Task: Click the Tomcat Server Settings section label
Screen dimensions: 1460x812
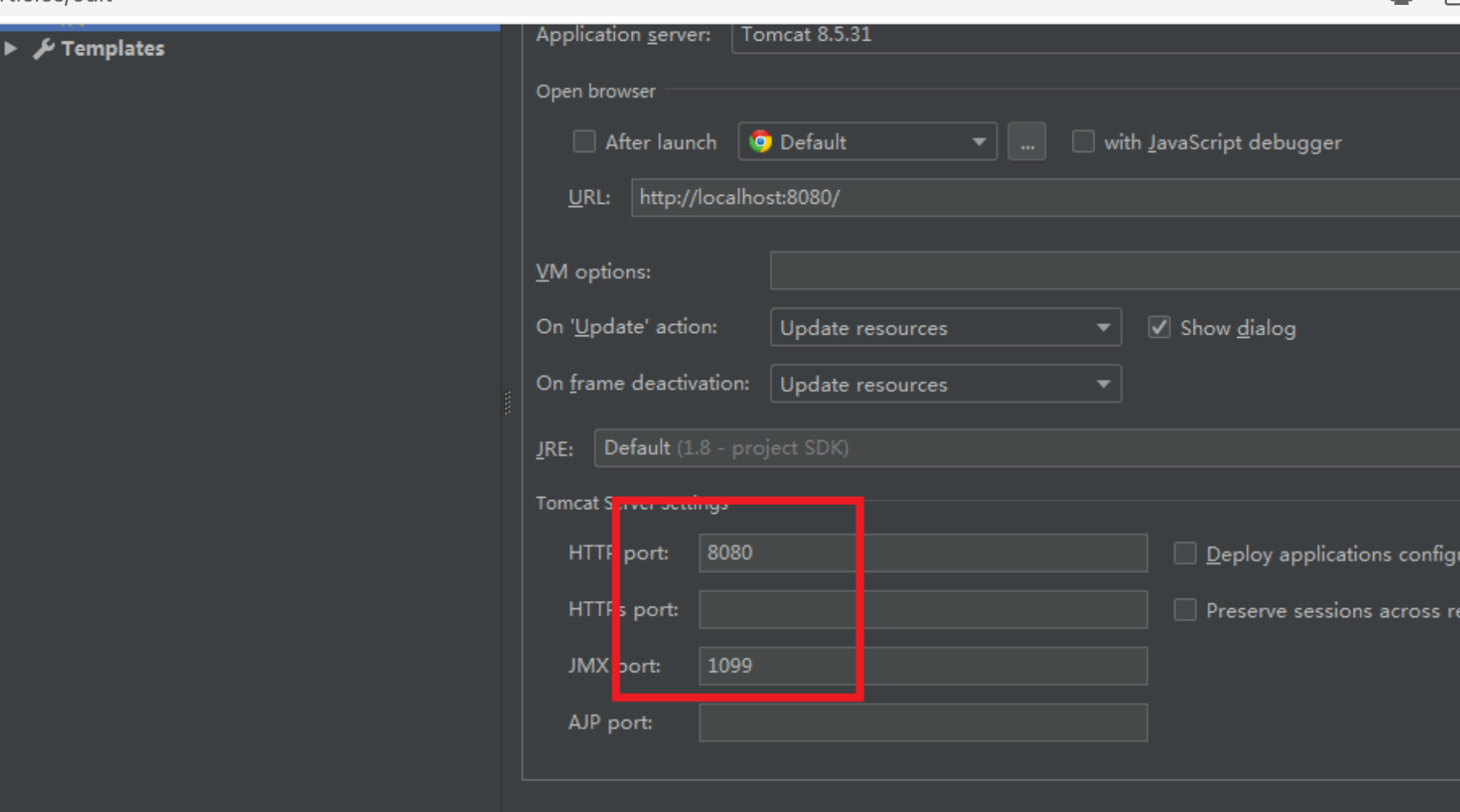Action: pyautogui.click(x=632, y=503)
